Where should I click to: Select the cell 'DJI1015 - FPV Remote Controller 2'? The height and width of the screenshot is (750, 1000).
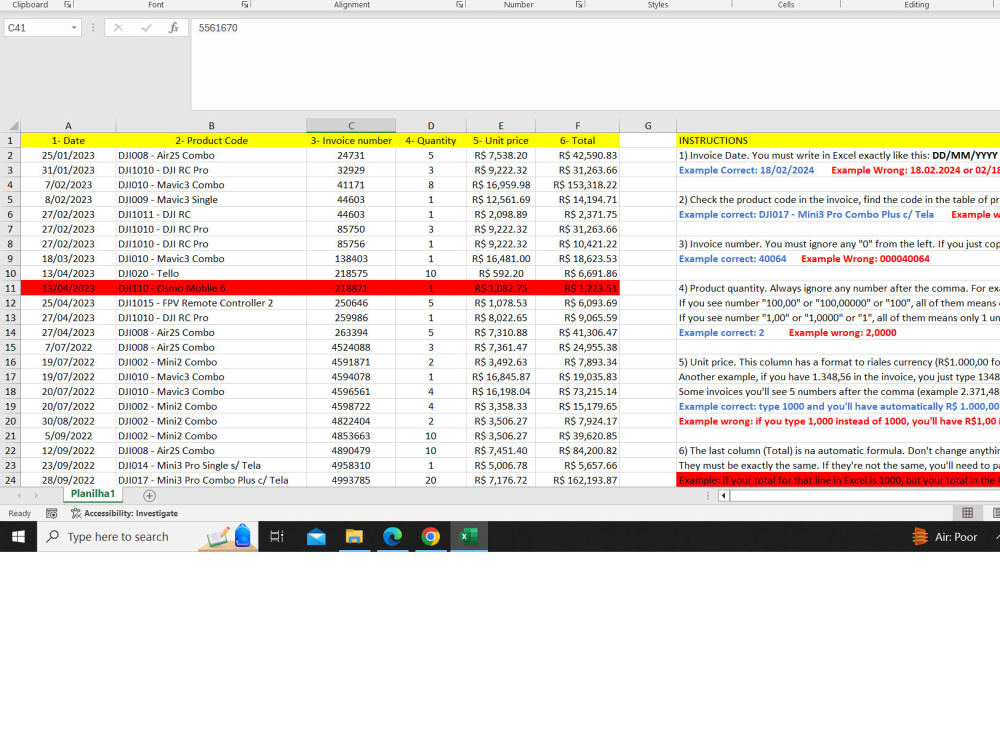point(211,303)
